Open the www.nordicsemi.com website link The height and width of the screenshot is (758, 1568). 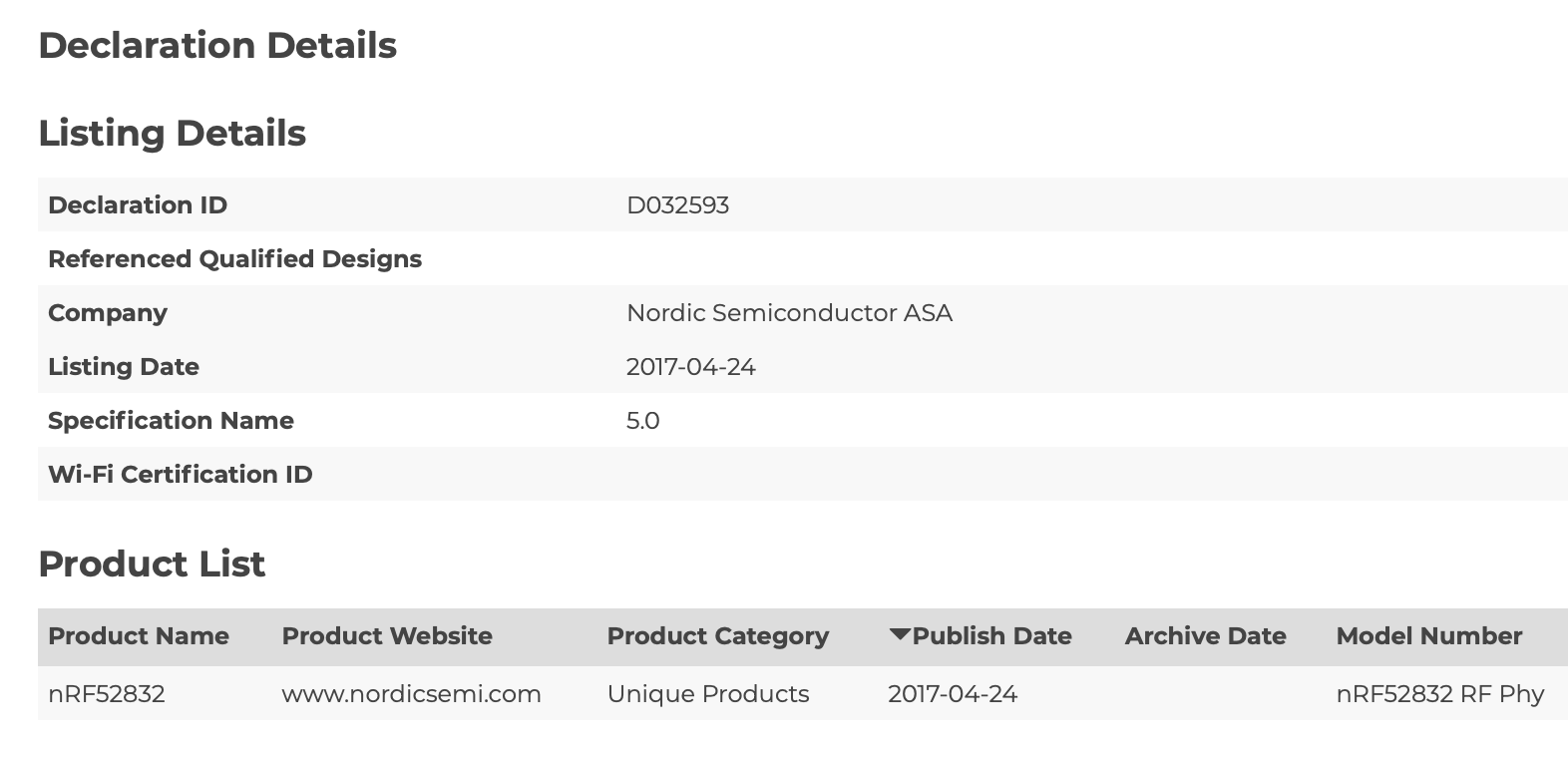411,694
